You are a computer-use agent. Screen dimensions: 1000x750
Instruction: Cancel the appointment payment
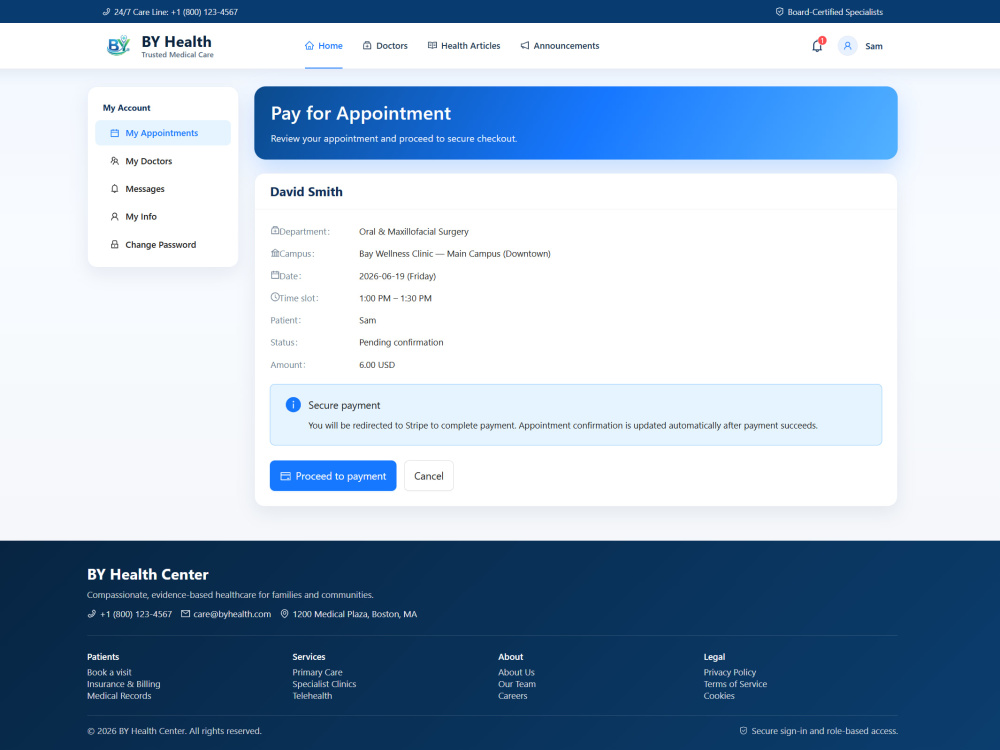(x=429, y=476)
